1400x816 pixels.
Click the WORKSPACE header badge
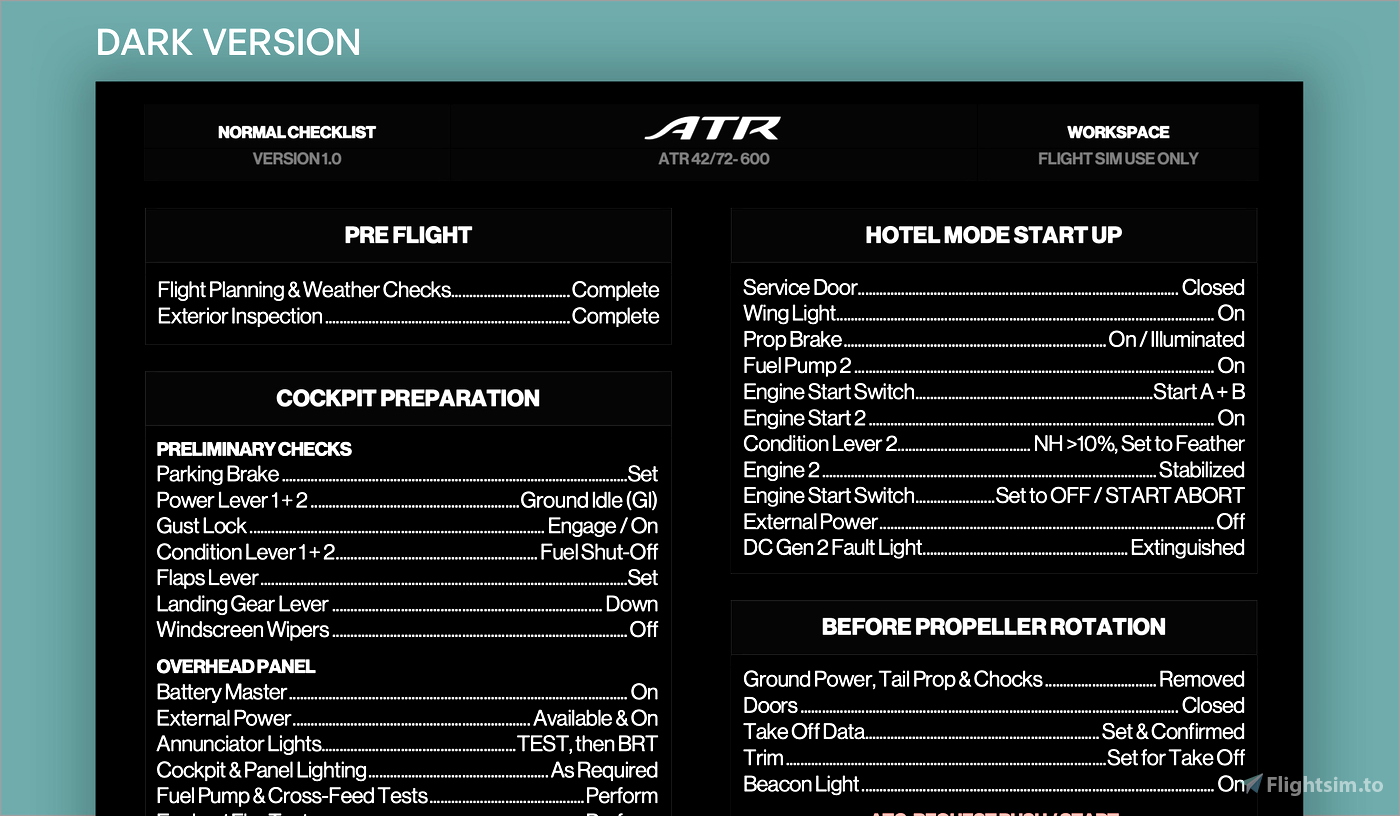[1117, 131]
